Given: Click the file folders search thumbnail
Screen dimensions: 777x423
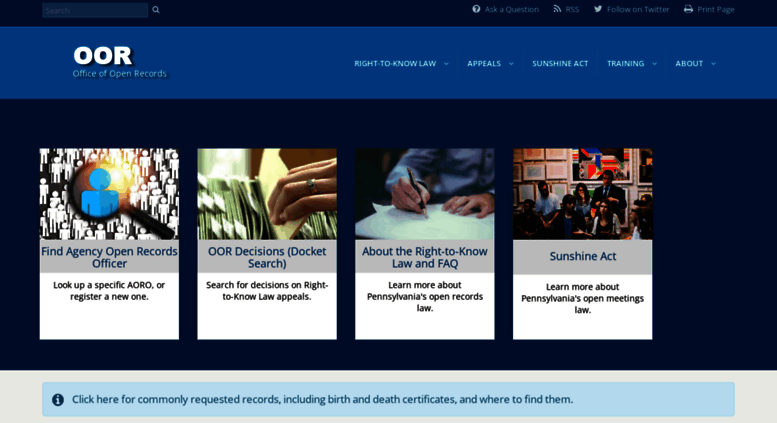Looking at the screenshot, I should pos(267,194).
